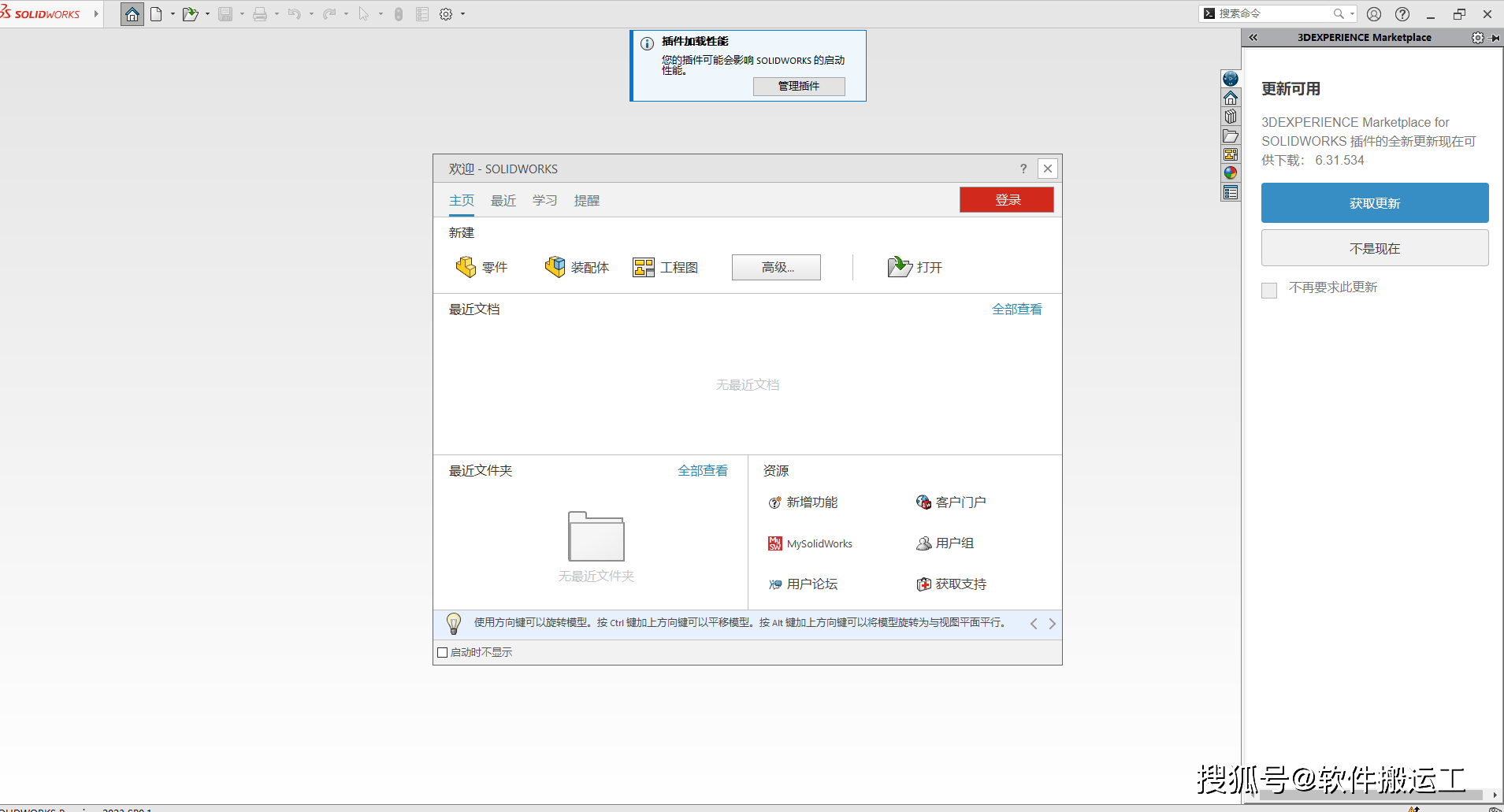The width and height of the screenshot is (1504, 812).
Task: Open the 获取支持 resource link
Action: coord(951,584)
